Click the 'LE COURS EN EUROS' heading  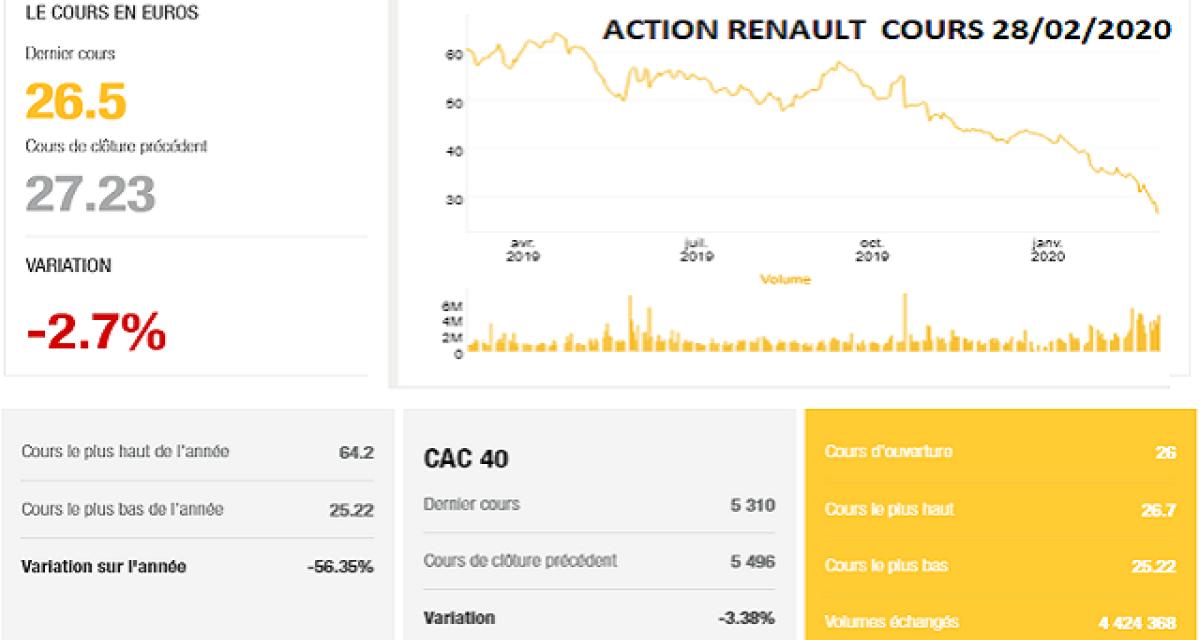pyautogui.click(x=111, y=14)
